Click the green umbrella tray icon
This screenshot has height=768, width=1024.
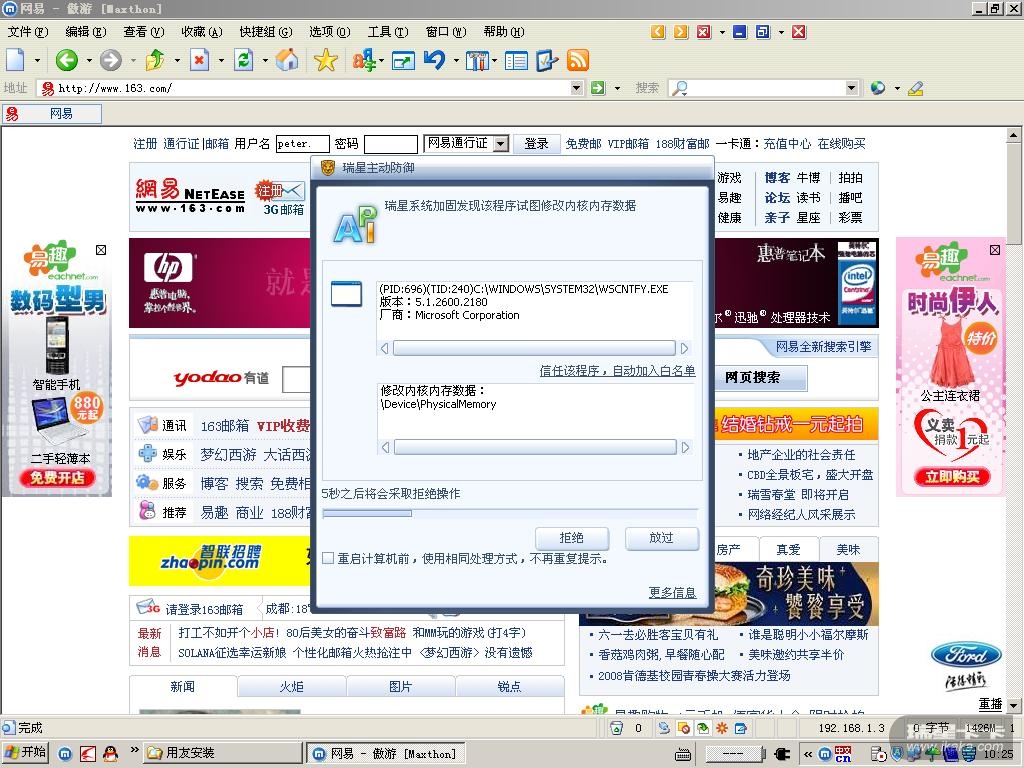tap(932, 754)
